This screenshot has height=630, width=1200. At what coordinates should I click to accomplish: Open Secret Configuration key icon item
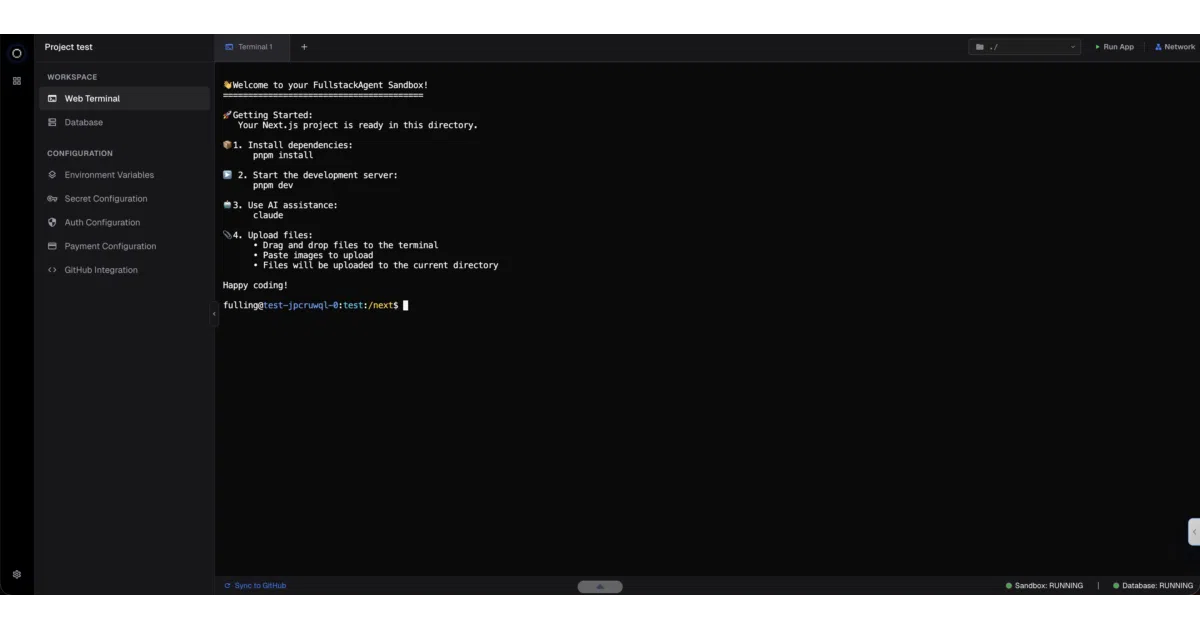pyautogui.click(x=125, y=199)
